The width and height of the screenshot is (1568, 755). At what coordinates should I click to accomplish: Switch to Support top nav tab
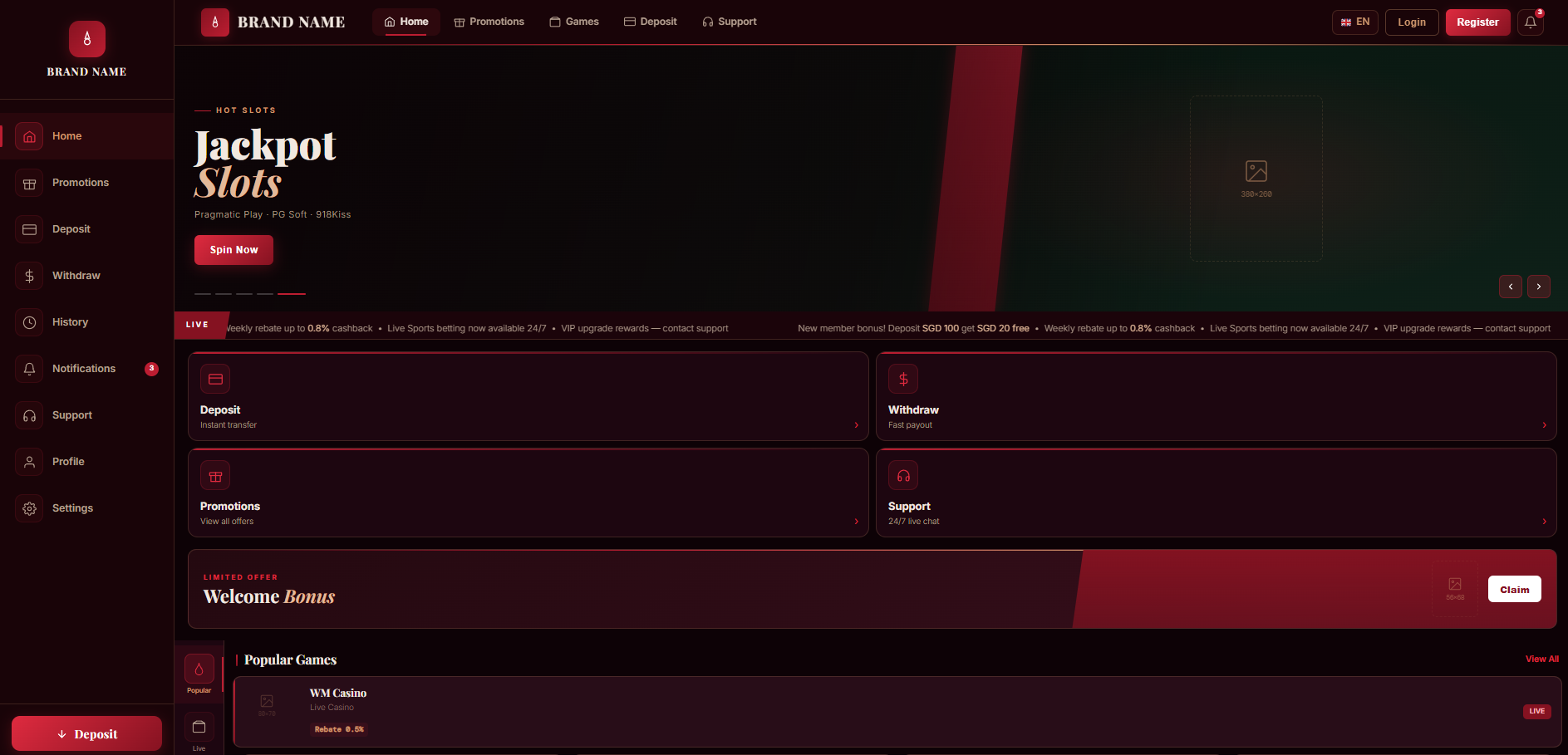(730, 22)
